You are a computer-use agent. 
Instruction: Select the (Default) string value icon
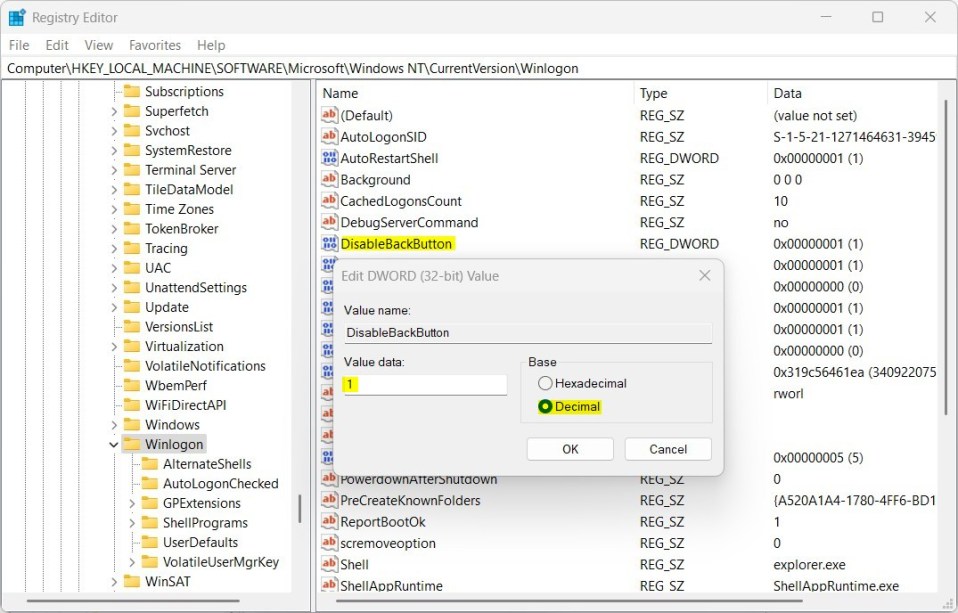(x=329, y=115)
